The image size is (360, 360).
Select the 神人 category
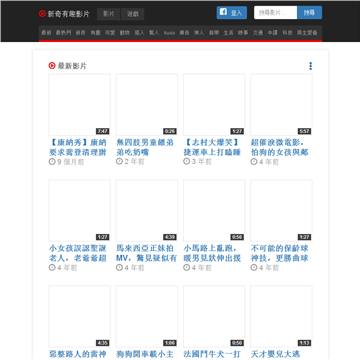click(199, 33)
